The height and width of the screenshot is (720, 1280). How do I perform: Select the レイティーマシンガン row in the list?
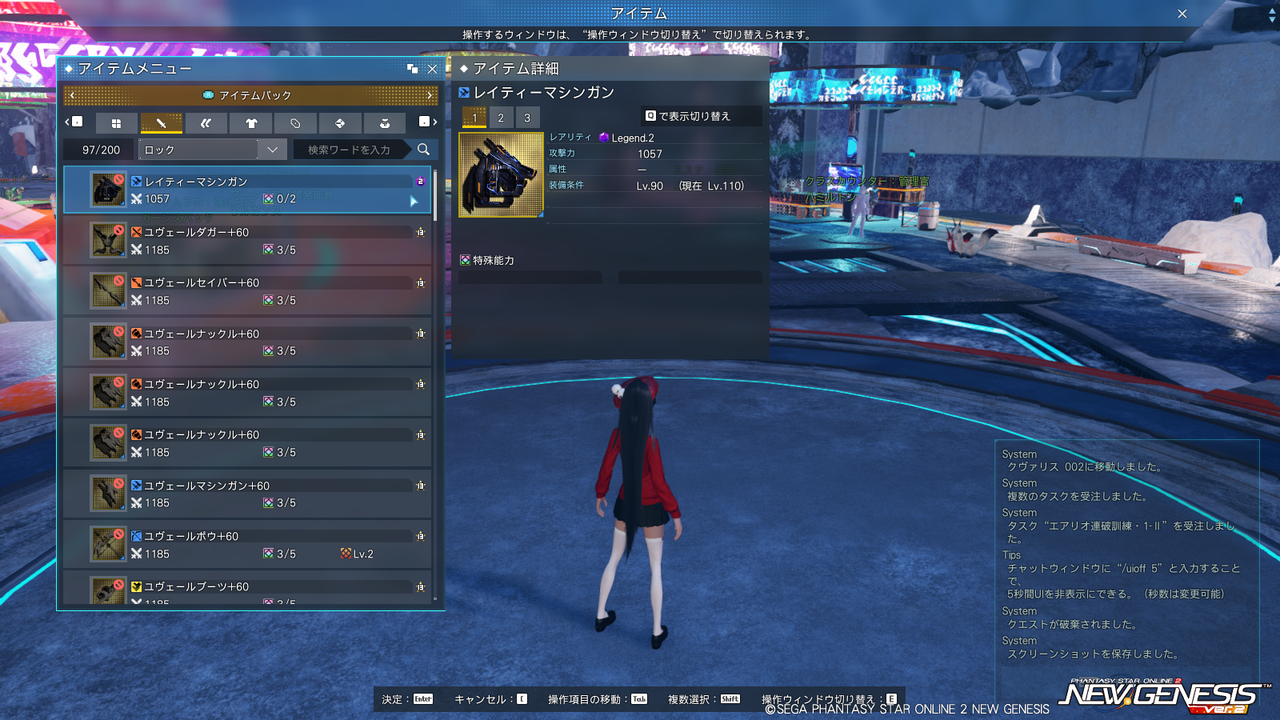click(x=248, y=190)
